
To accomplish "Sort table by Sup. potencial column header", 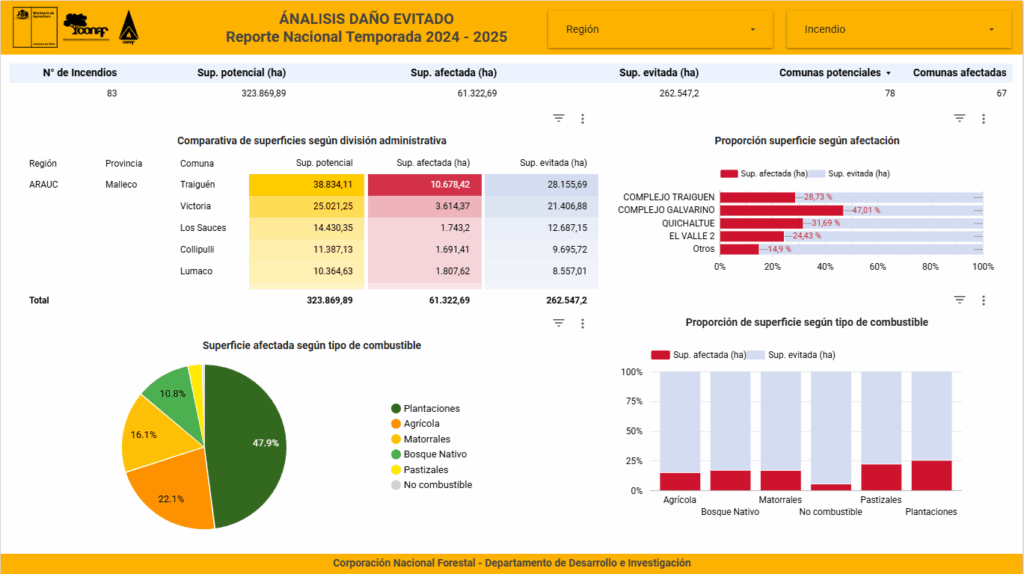I will (324, 163).
